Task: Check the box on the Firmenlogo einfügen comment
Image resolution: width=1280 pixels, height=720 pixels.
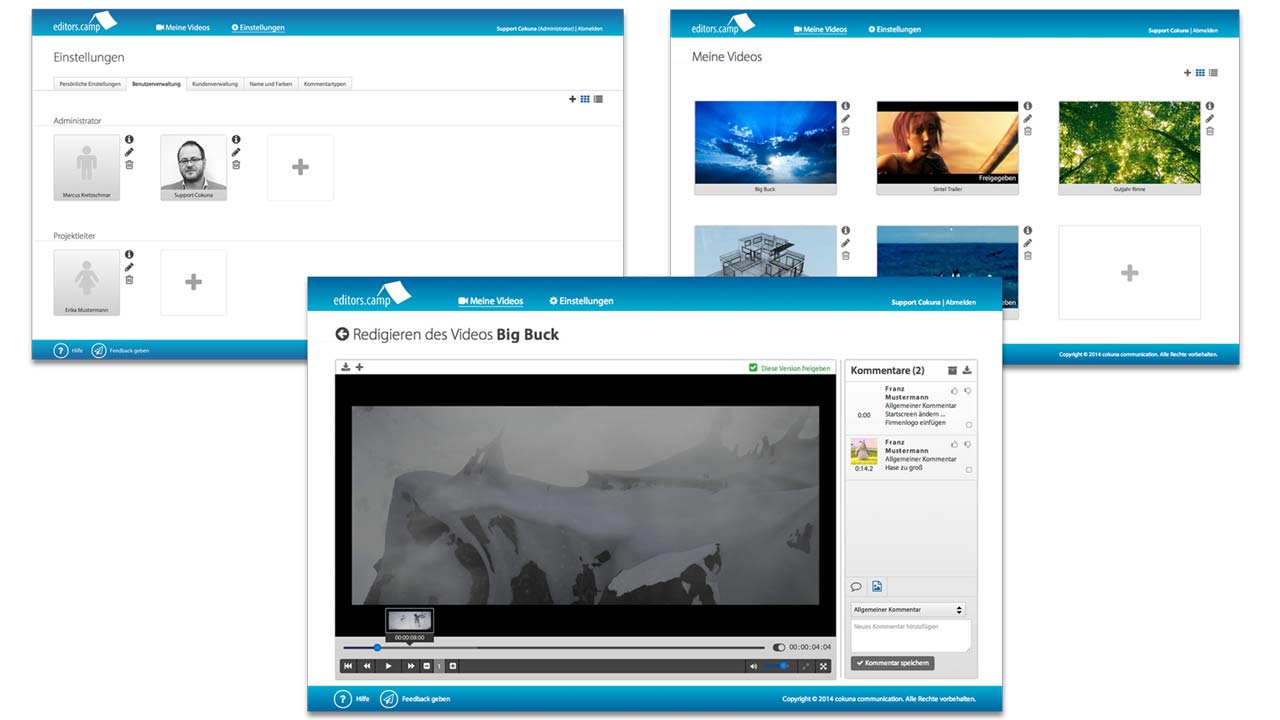Action: 968,424
